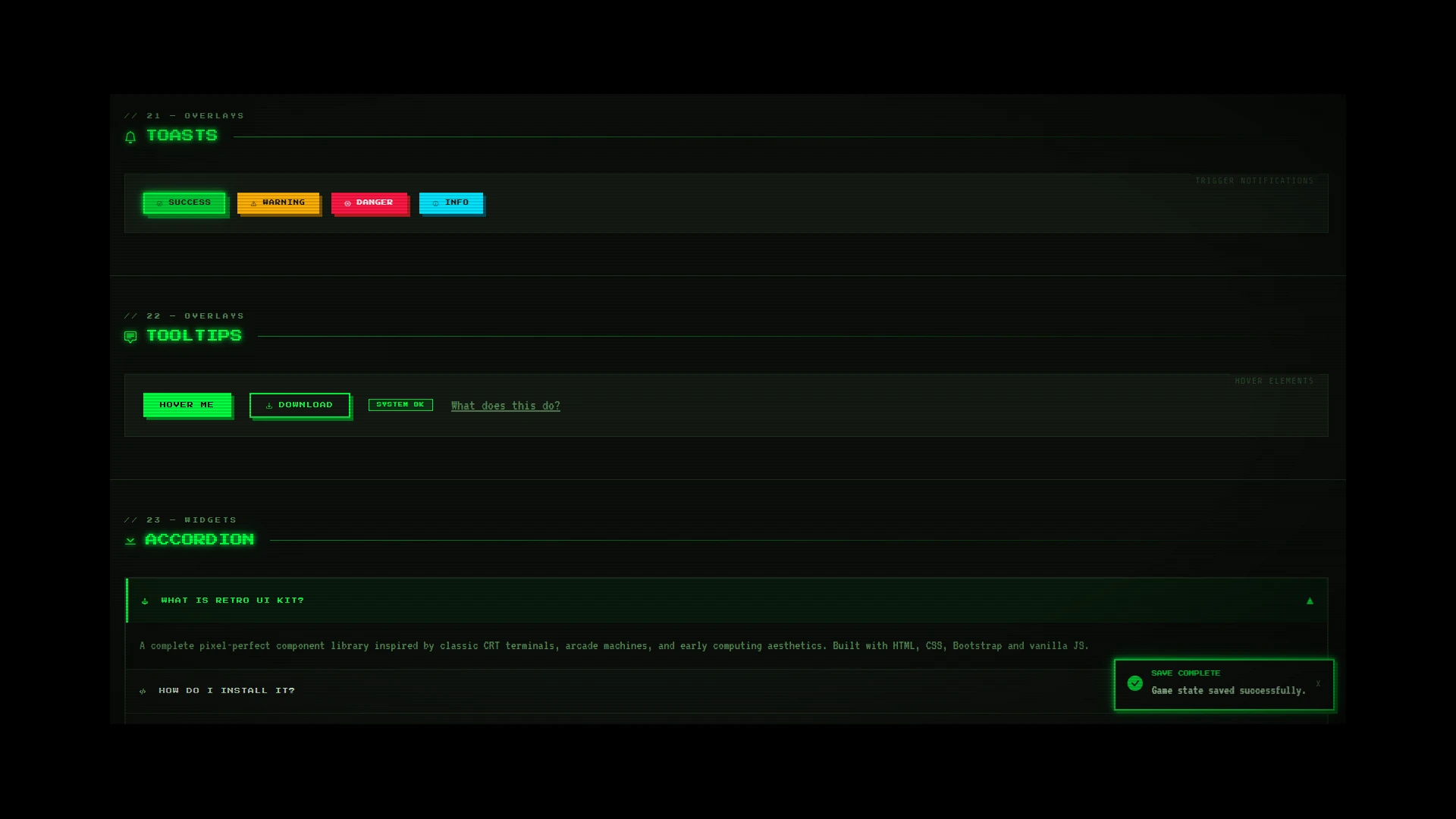The height and width of the screenshot is (819, 1456).
Task: Click the 'Tooltips' section heading
Action: tap(194, 336)
